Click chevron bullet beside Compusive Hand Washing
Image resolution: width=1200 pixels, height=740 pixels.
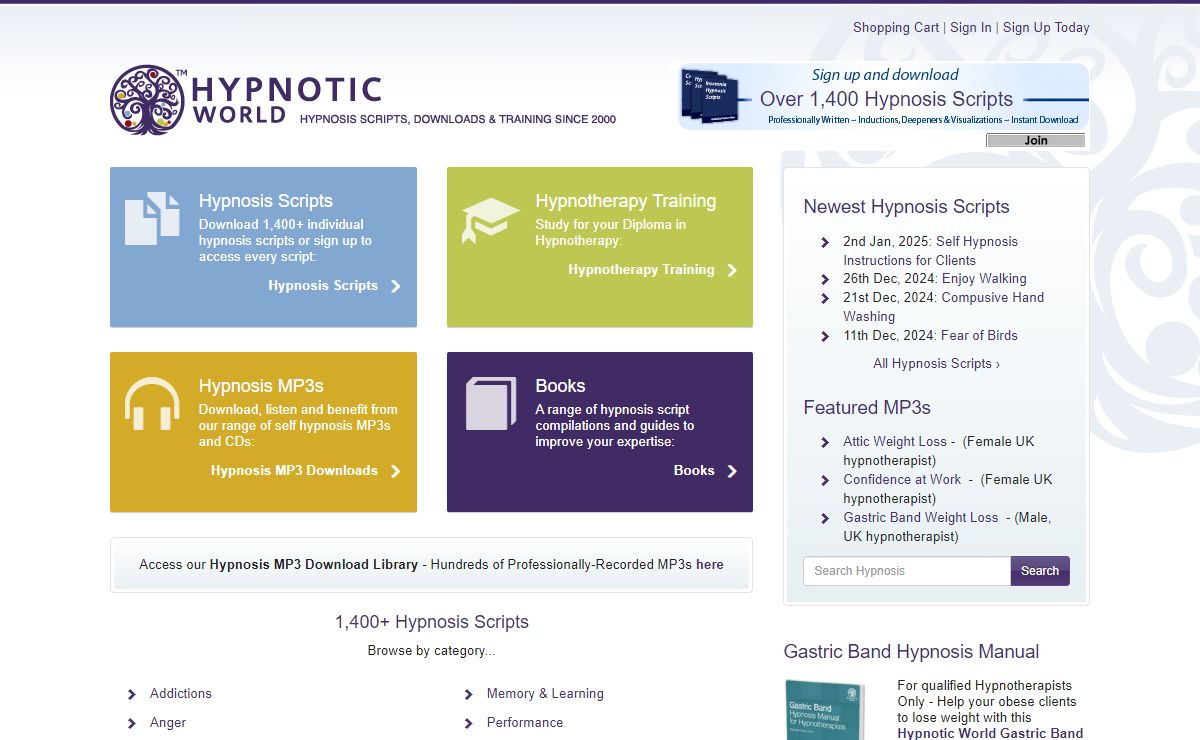pos(825,298)
